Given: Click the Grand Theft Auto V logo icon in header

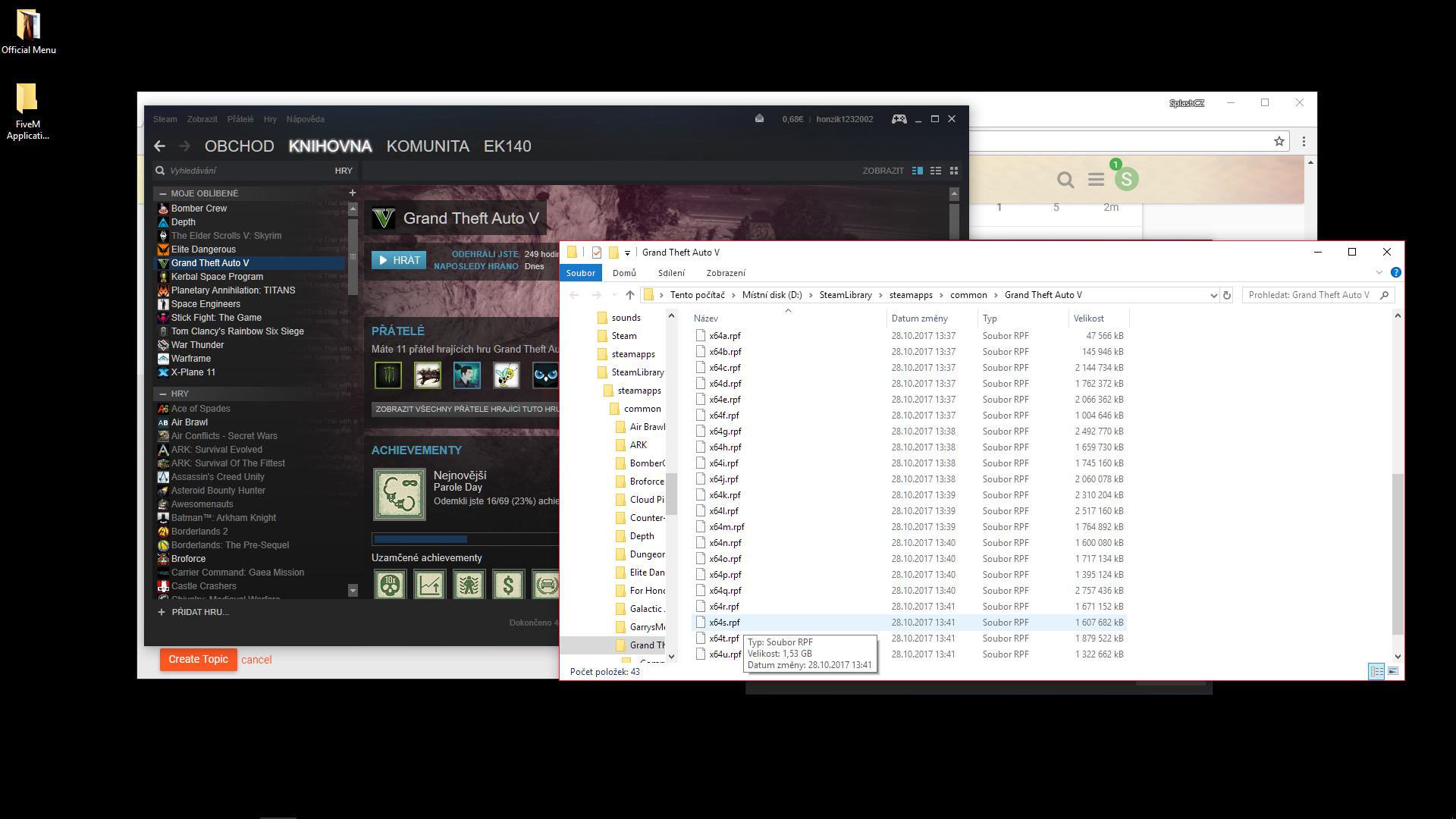Looking at the screenshot, I should (x=384, y=218).
